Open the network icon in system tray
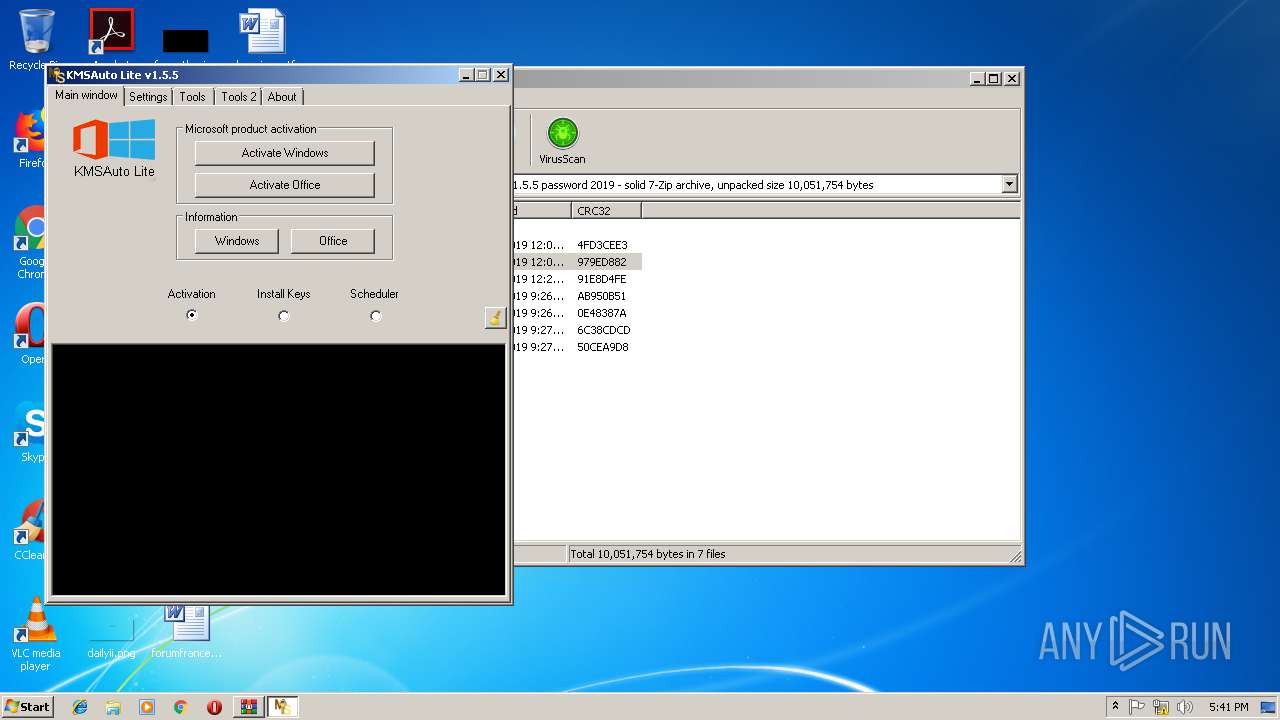This screenshot has height=720, width=1280. point(1161,707)
